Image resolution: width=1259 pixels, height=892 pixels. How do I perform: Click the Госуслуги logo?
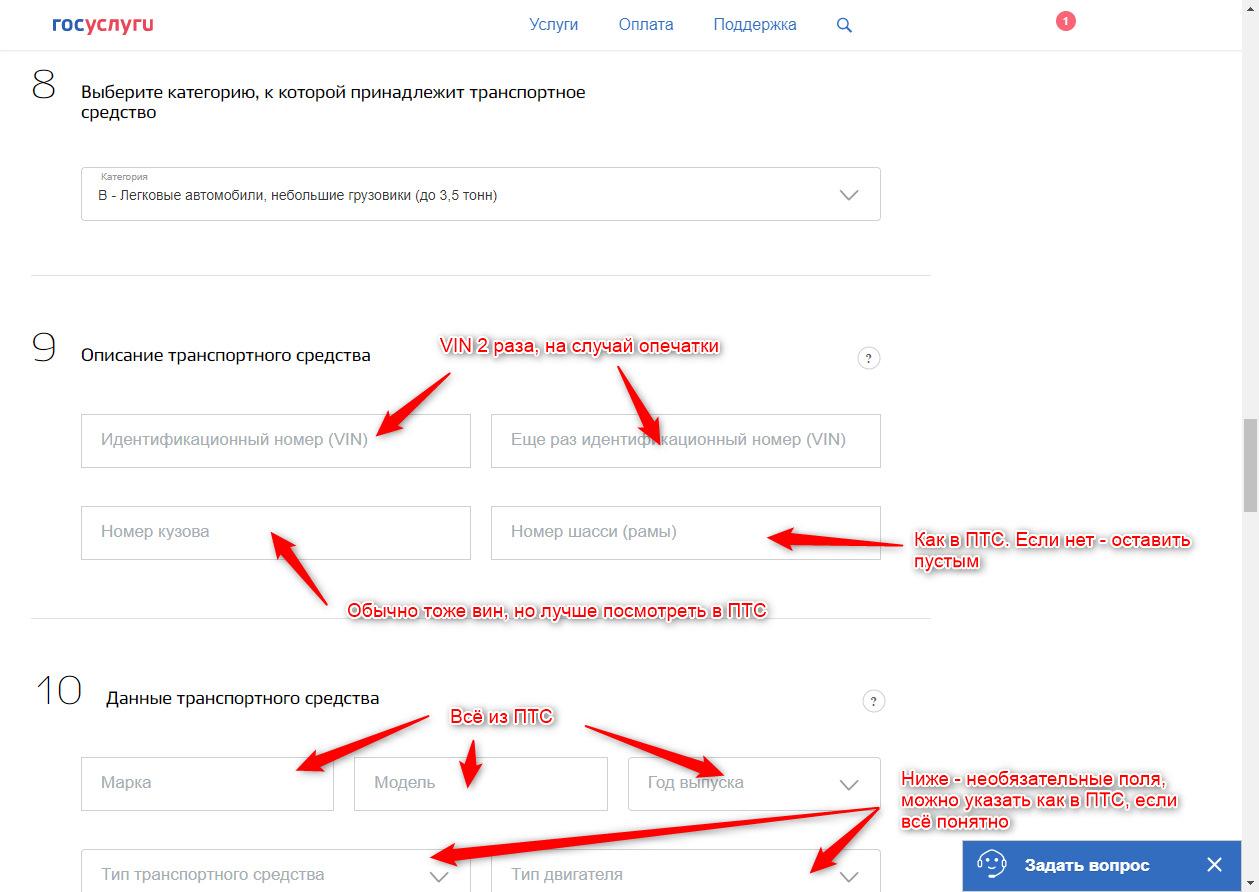pyautogui.click(x=103, y=24)
